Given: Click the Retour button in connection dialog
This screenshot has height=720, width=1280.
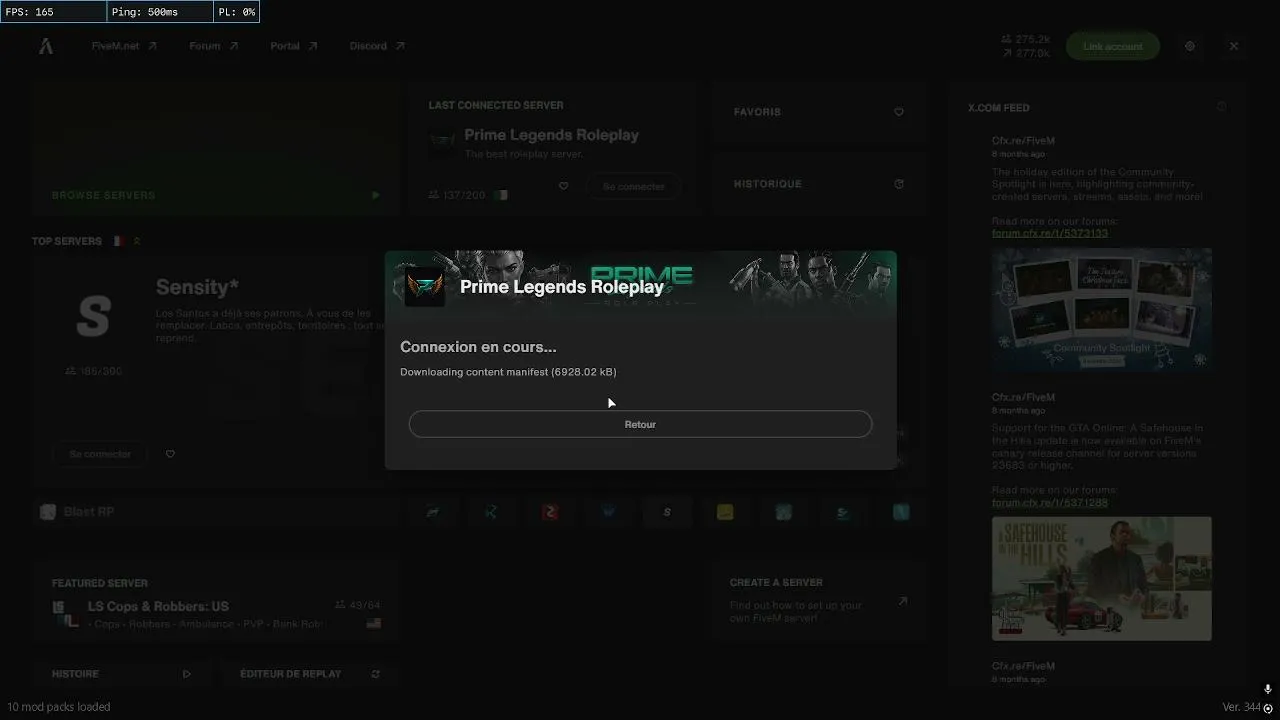Looking at the screenshot, I should click(640, 424).
